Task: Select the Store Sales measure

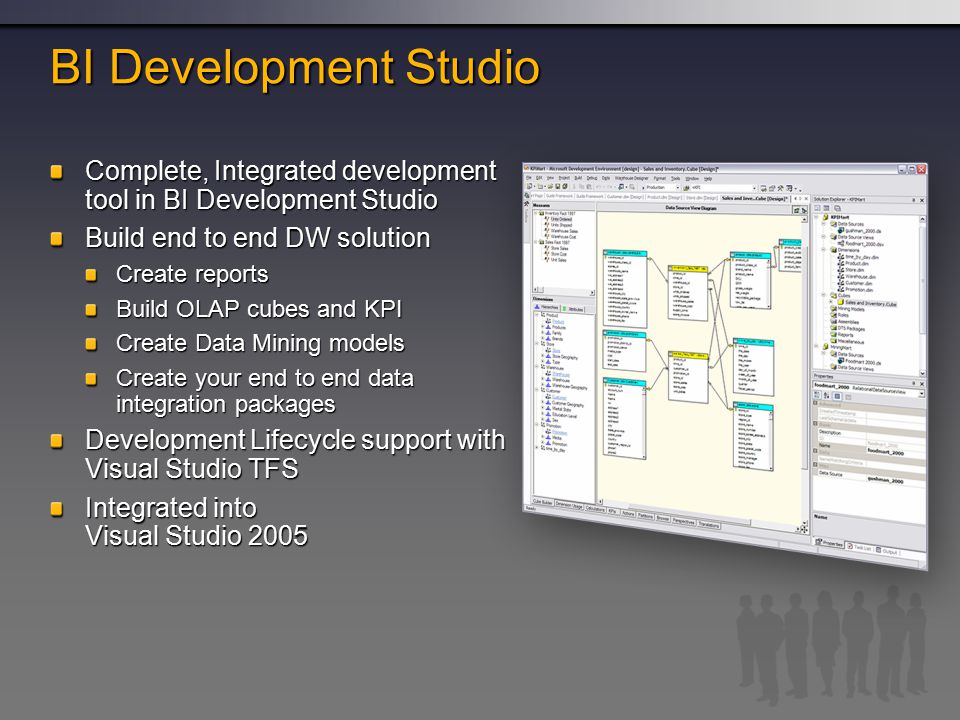Action: point(559,248)
